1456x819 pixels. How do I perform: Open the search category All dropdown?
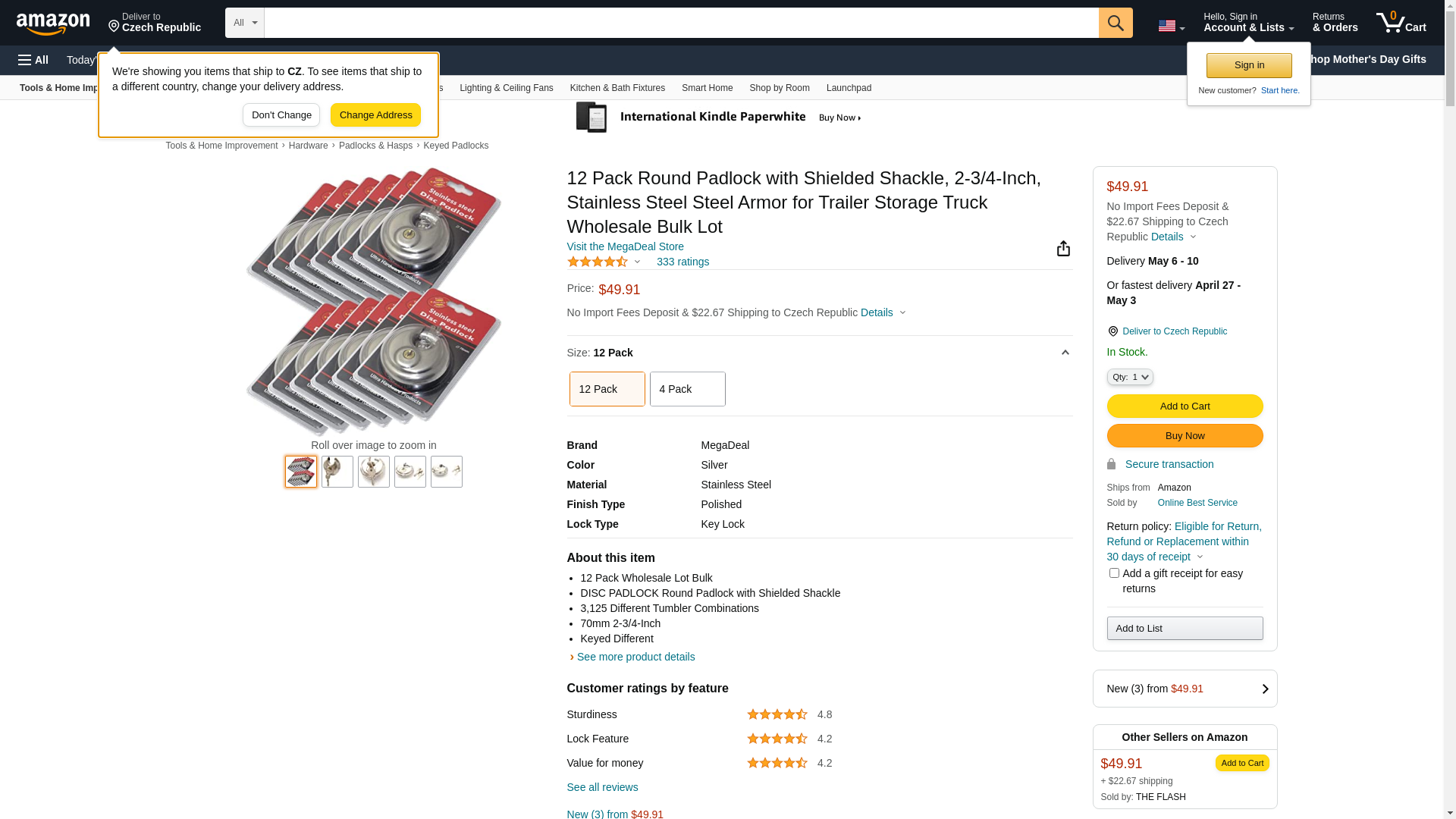click(244, 23)
